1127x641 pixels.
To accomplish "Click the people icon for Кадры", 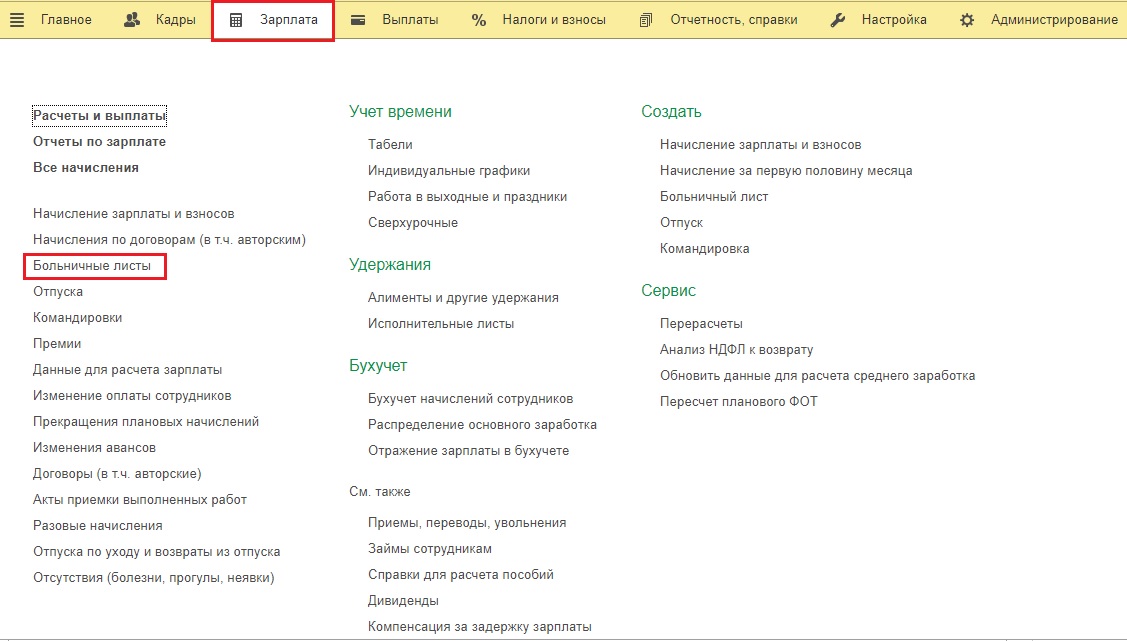I will point(132,20).
